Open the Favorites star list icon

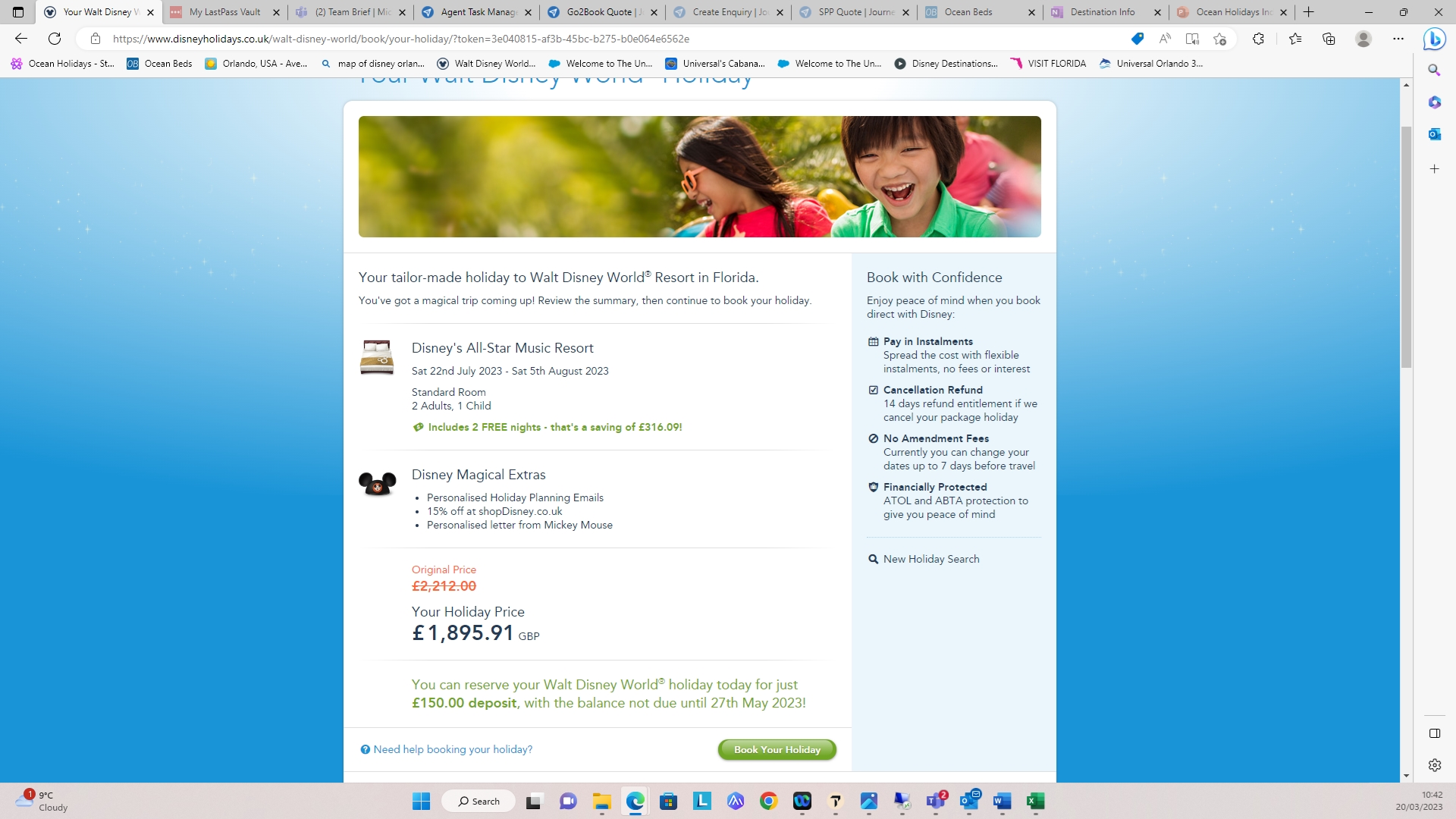[1295, 39]
